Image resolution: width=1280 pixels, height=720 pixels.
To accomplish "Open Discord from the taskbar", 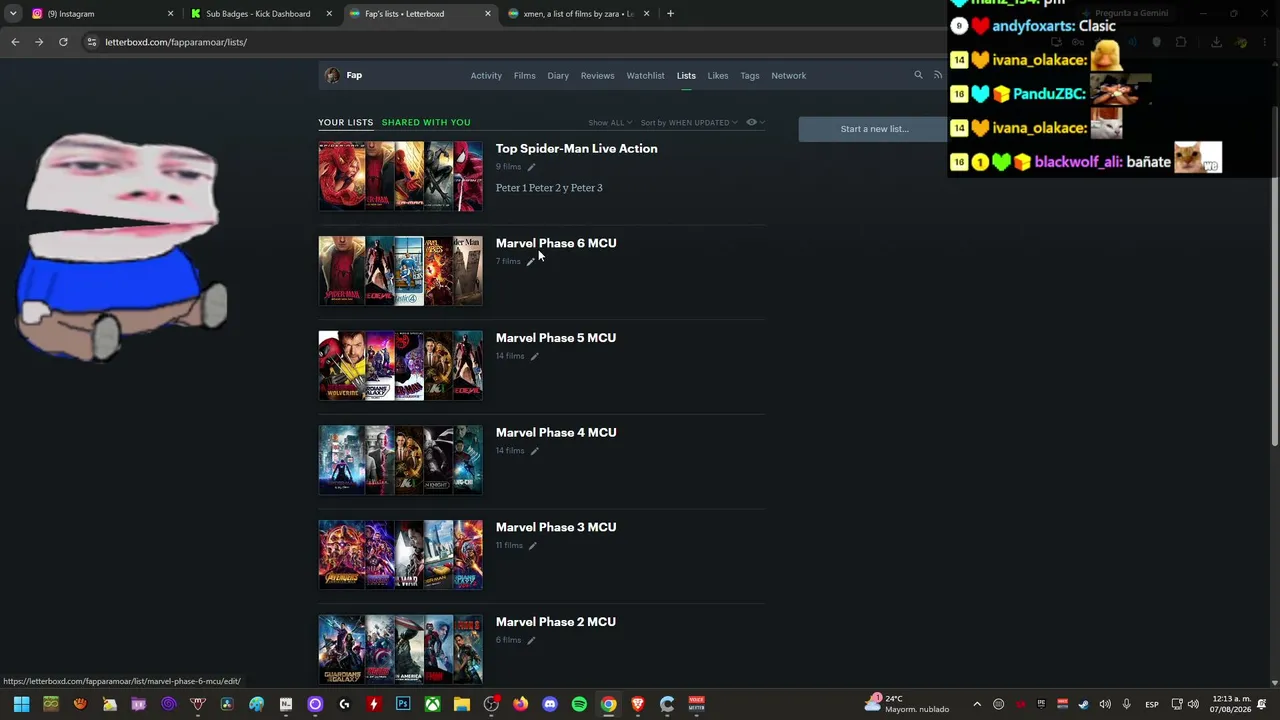I will pos(549,704).
